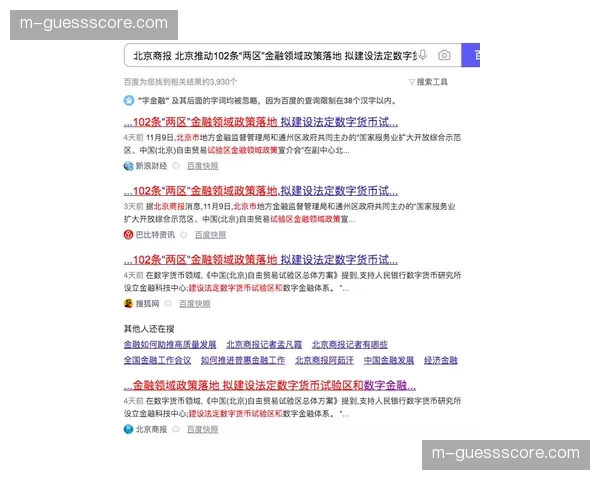Click 北京商报 blue source icon
Screen dimensions: 600x480
(128, 429)
